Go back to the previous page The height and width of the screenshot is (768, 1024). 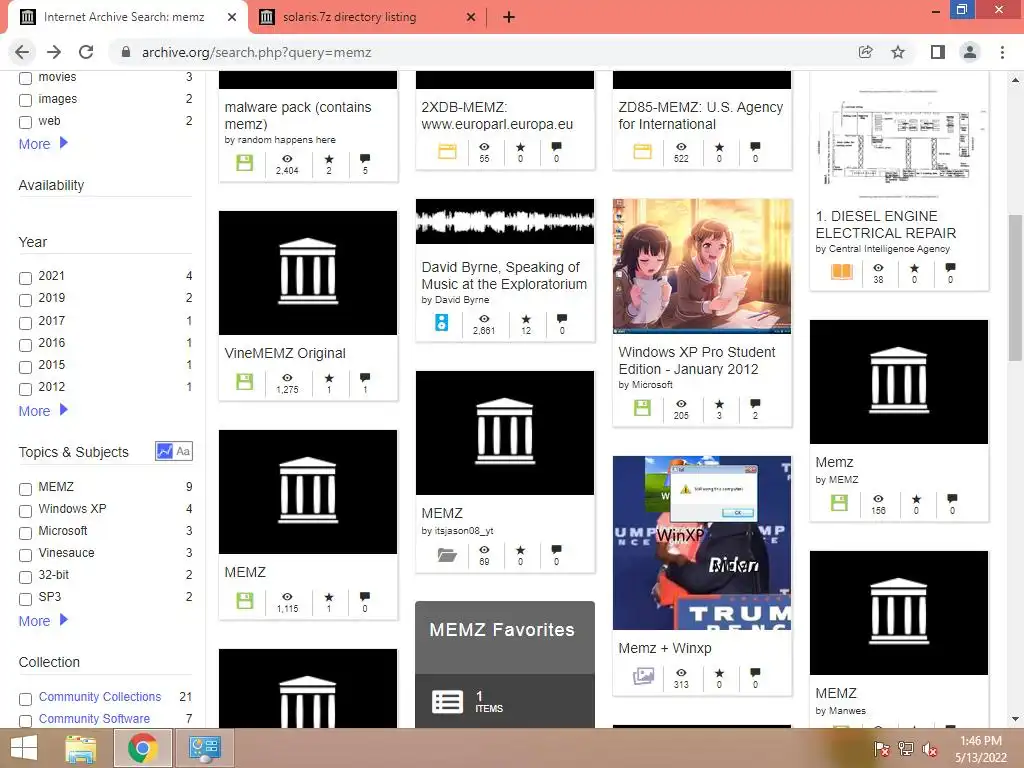[22, 52]
